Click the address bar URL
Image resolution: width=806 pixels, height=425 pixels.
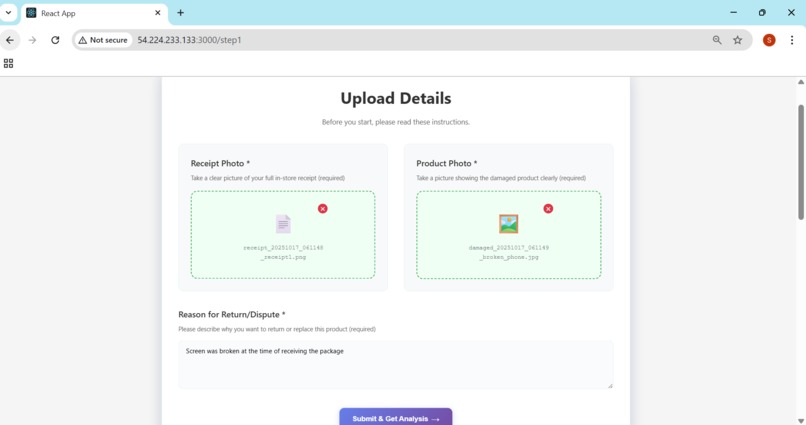[189, 40]
